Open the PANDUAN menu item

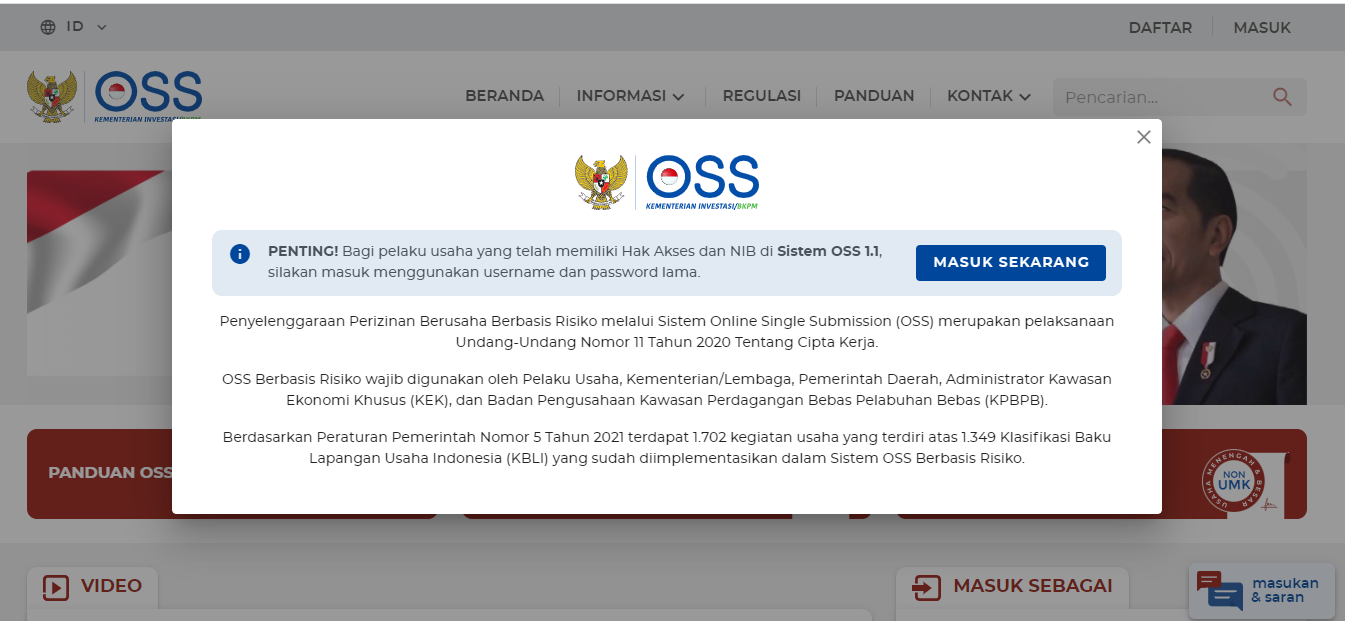click(874, 96)
